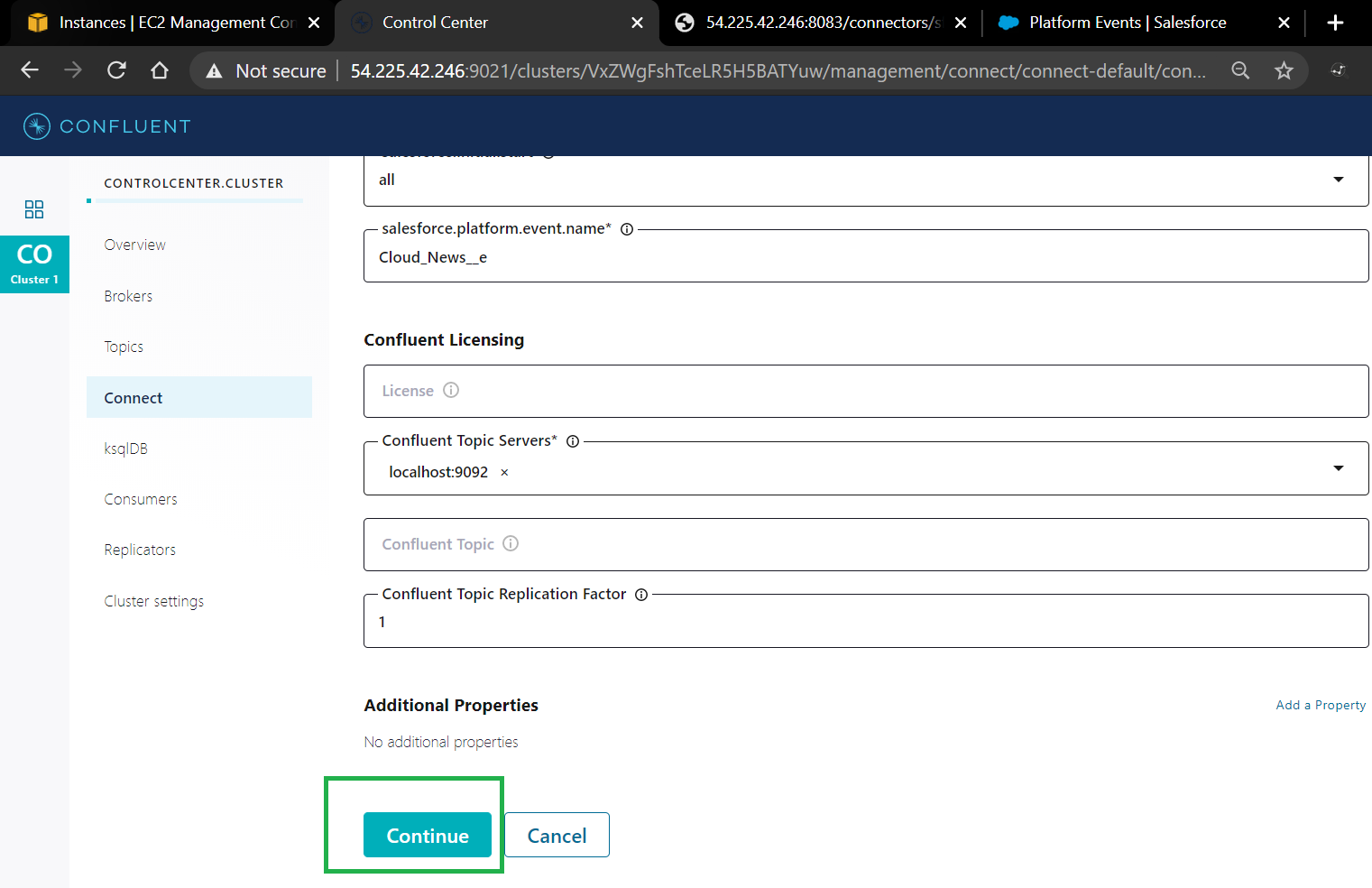The width and height of the screenshot is (1372, 888).
Task: Bookmark this page with star icon
Action: pyautogui.click(x=1284, y=70)
